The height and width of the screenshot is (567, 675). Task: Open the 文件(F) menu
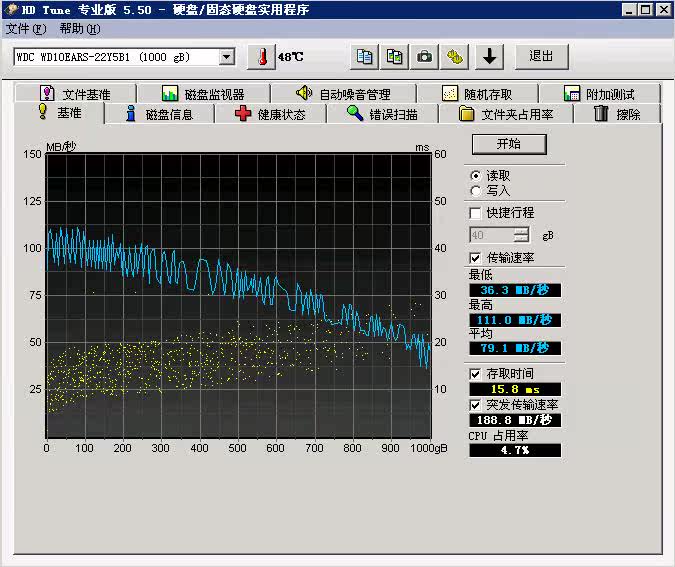[x=26, y=29]
